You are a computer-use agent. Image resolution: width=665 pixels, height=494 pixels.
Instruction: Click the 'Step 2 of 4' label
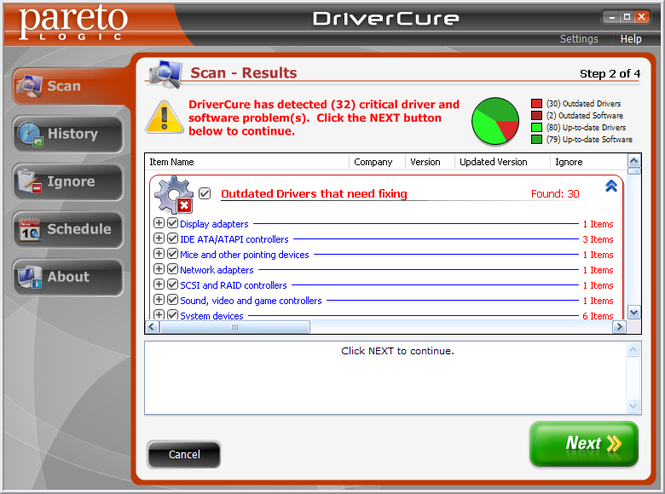610,74
